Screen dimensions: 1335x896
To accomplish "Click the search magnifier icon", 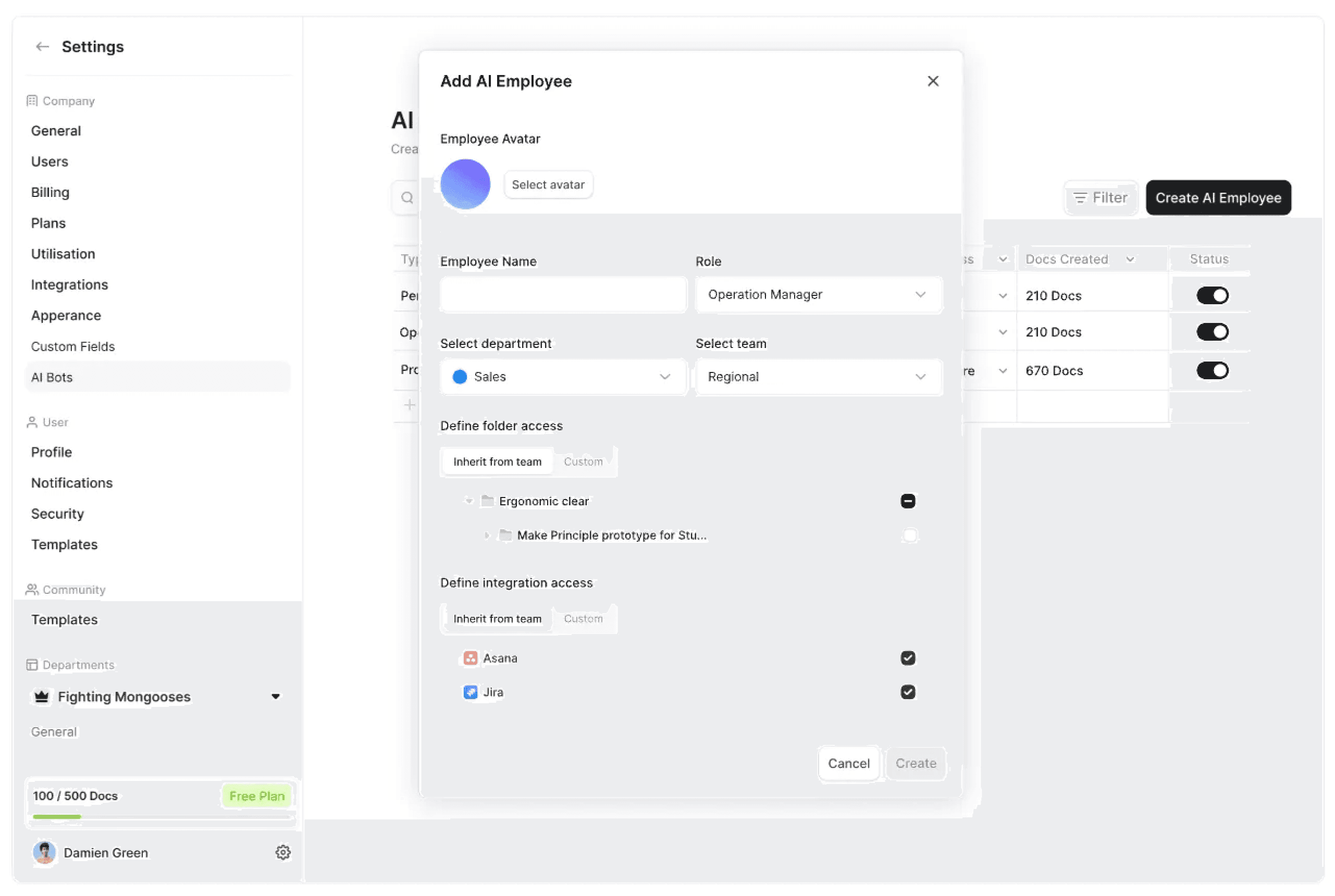I will (x=407, y=198).
